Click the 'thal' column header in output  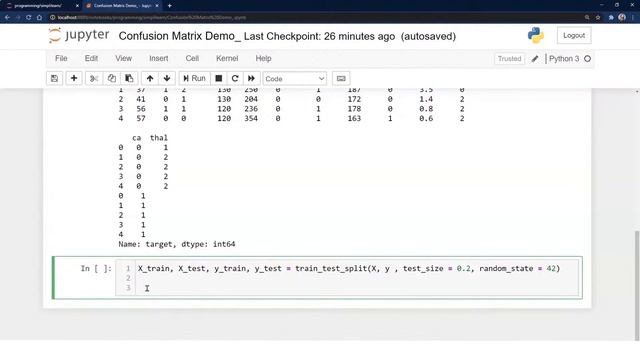[159, 138]
